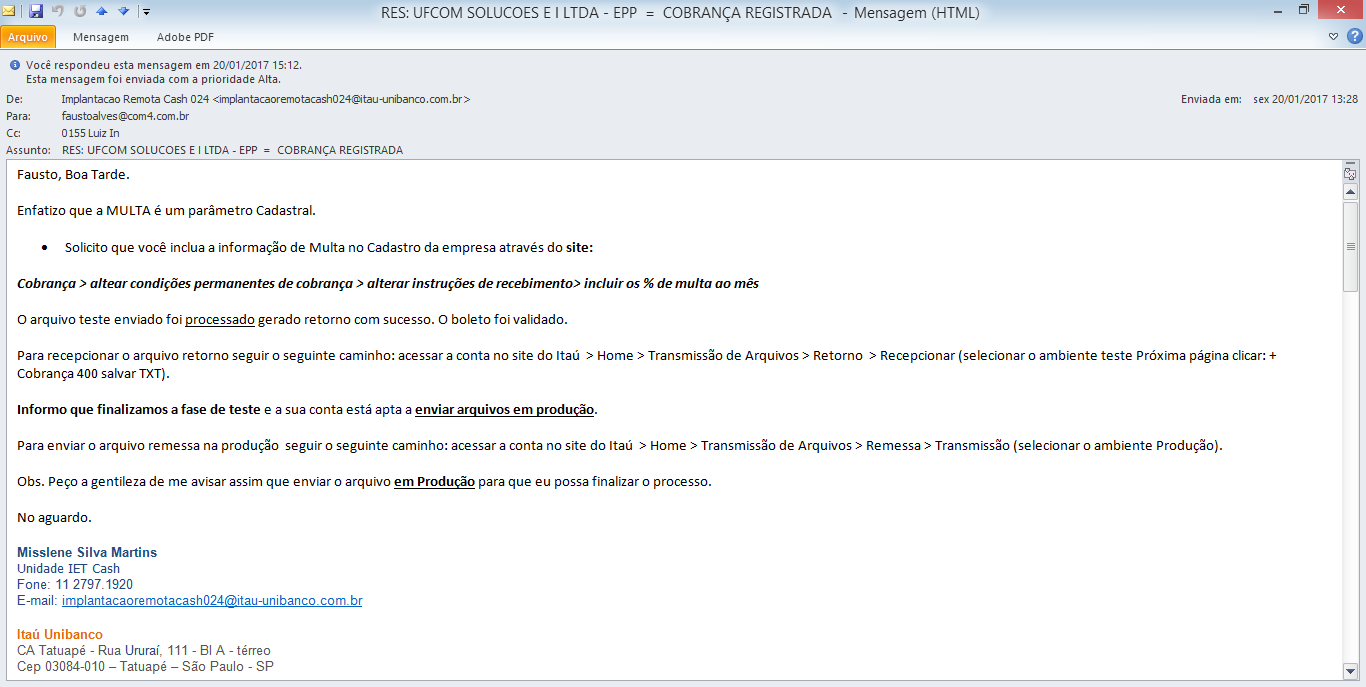
Task: Click 'Enfatizo que a MULTA' sentence
Action: [x=166, y=211]
